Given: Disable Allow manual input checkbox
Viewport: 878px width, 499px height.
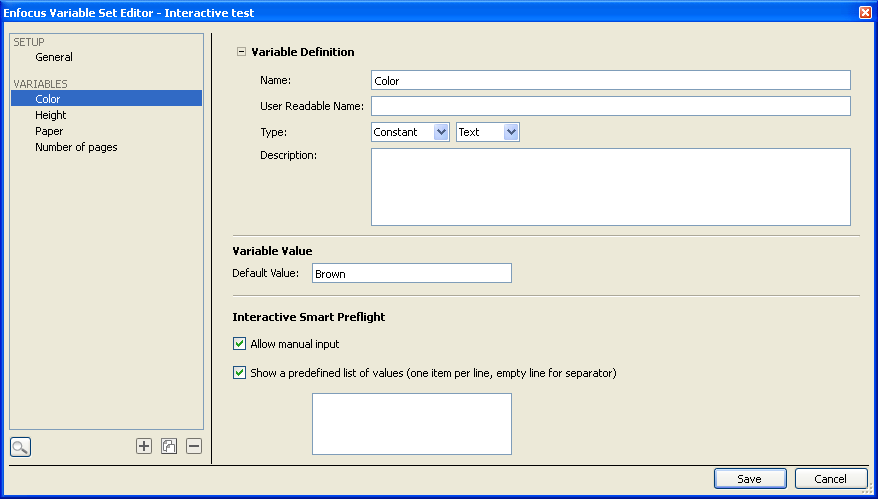Looking at the screenshot, I should [239, 344].
